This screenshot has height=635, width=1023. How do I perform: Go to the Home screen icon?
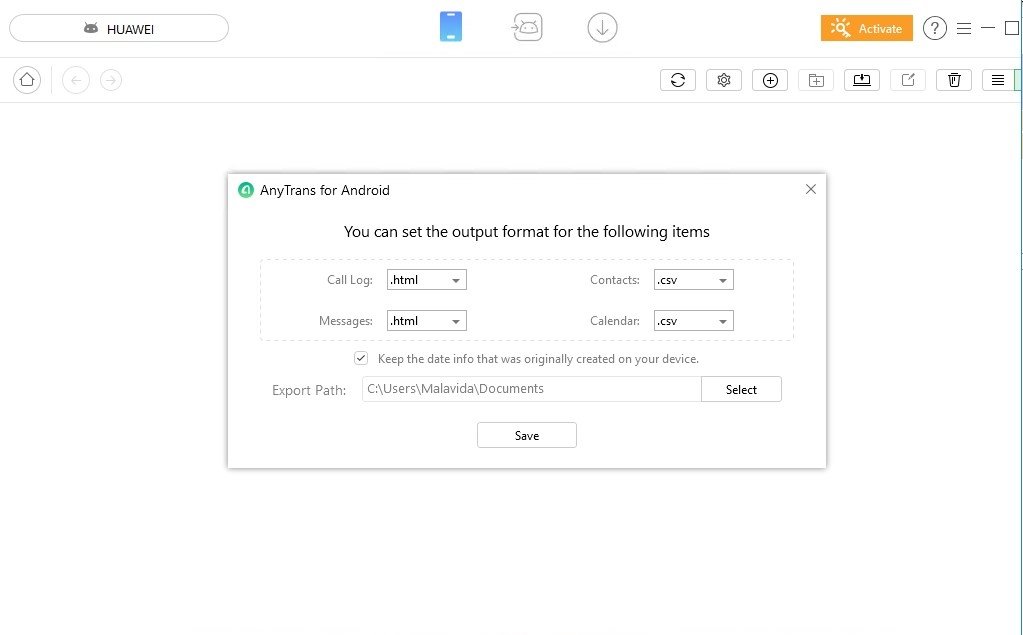(27, 80)
